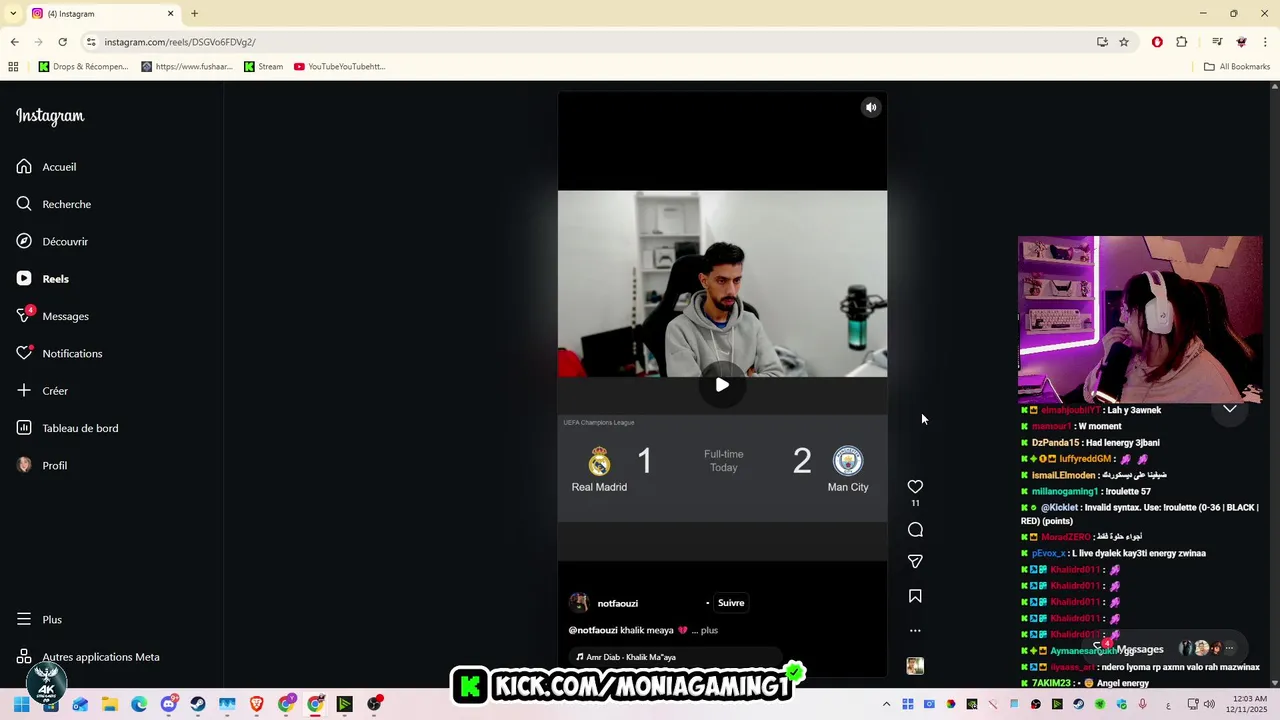
Task: Open floating Messages pill
Action: point(1164,649)
